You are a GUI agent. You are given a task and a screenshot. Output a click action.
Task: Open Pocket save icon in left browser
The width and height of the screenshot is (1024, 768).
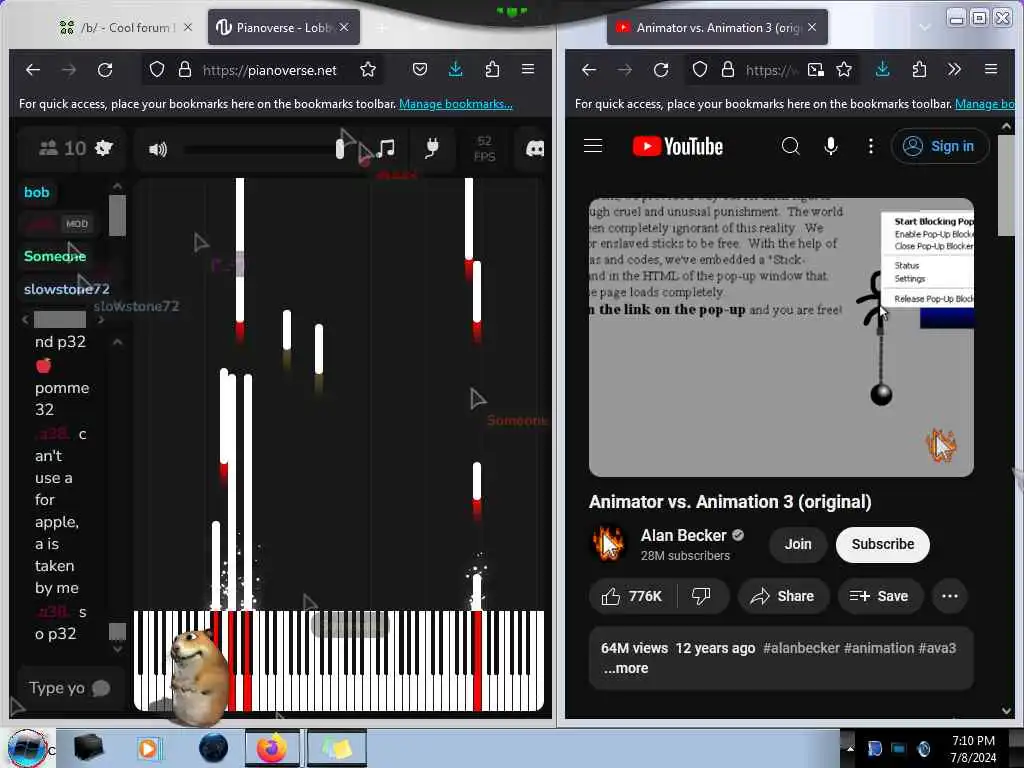[x=420, y=69]
